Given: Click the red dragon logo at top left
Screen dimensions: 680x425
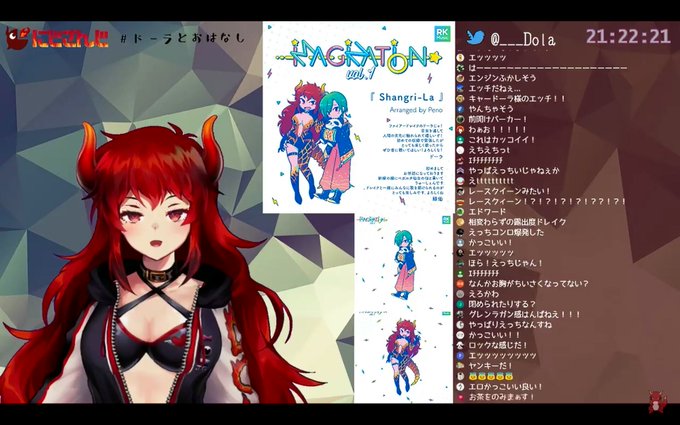Looking at the screenshot, I should pyautogui.click(x=17, y=38).
